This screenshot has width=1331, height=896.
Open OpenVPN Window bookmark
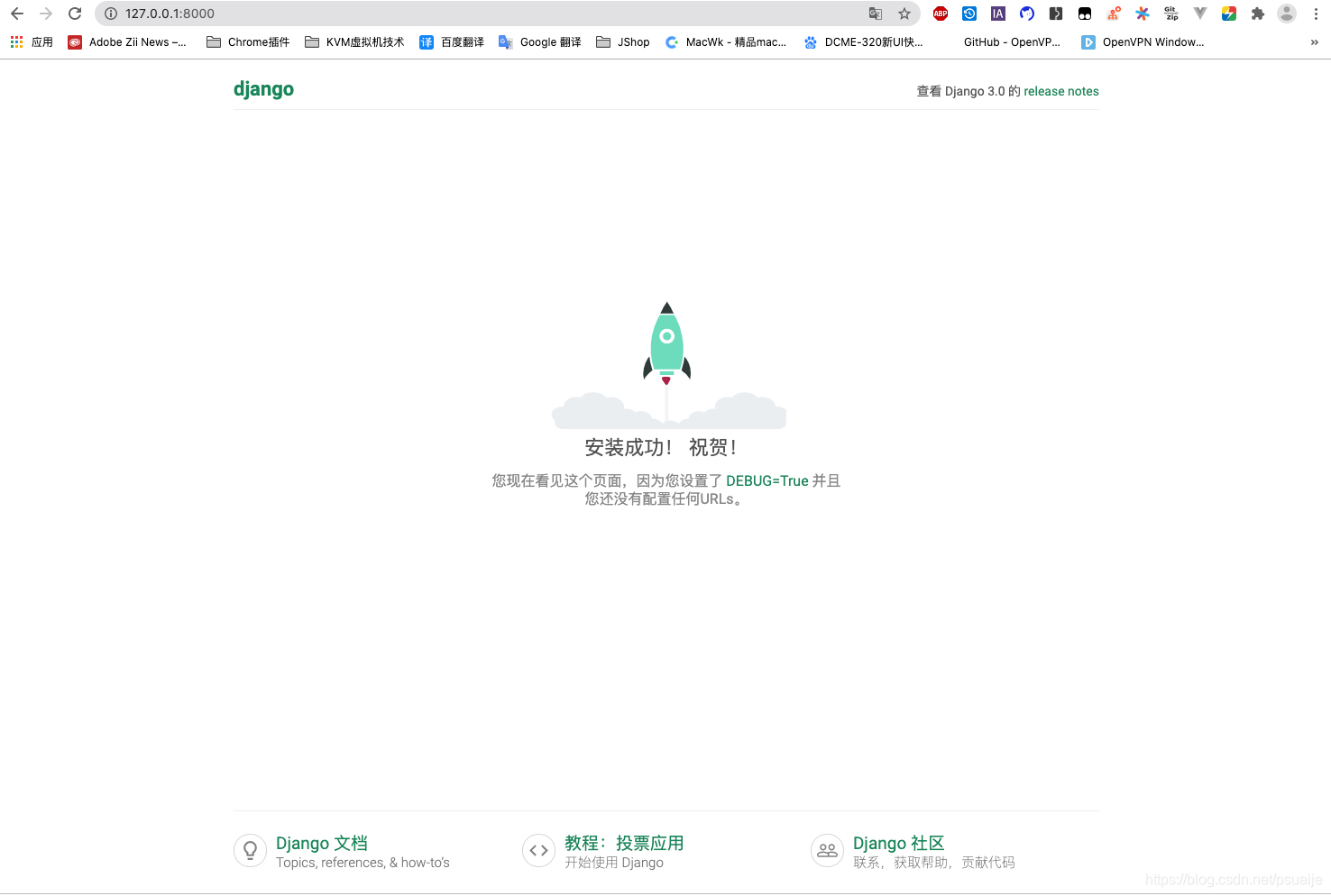[x=1143, y=42]
